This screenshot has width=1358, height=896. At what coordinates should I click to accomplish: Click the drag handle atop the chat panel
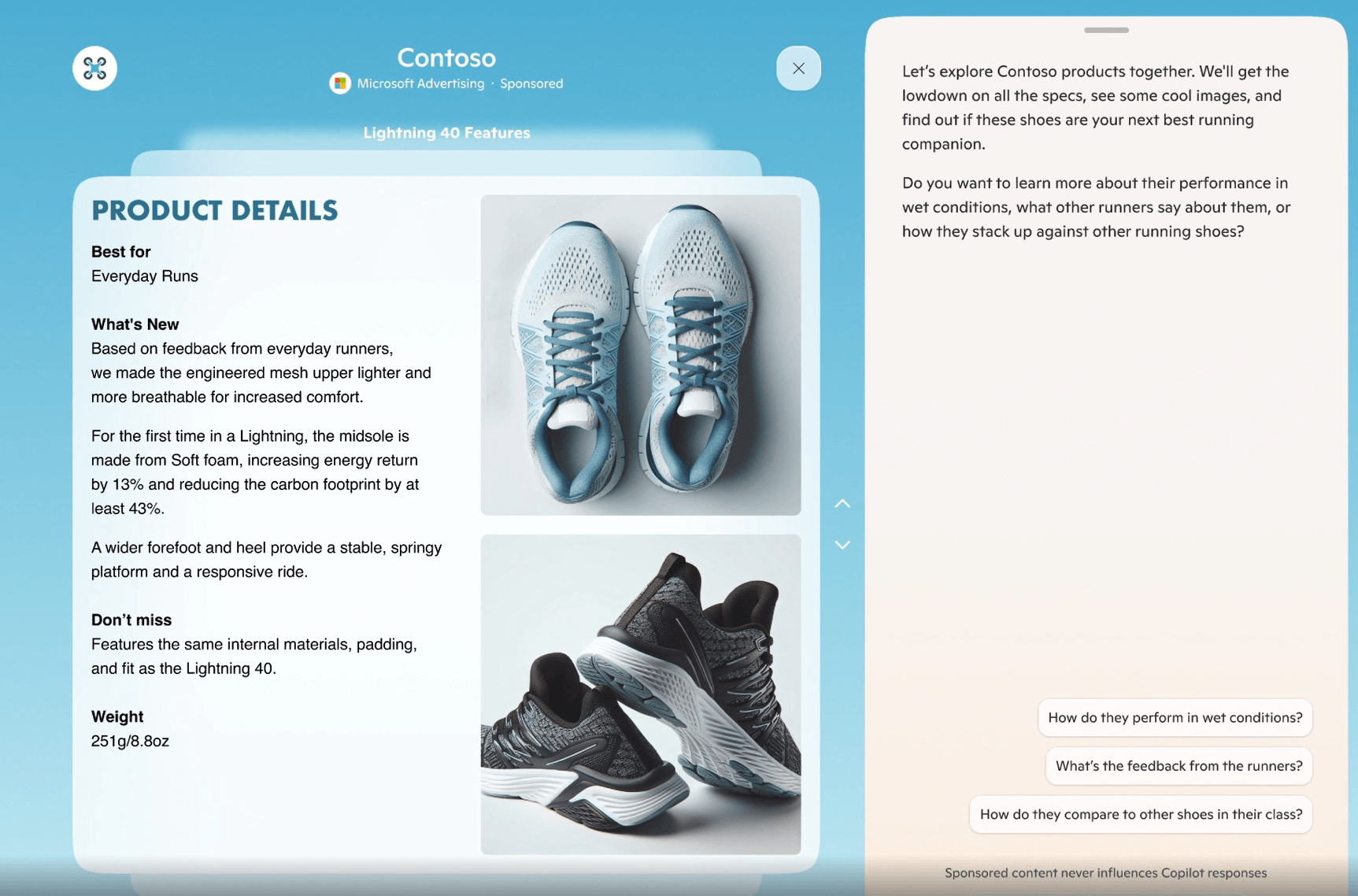pos(1105,30)
